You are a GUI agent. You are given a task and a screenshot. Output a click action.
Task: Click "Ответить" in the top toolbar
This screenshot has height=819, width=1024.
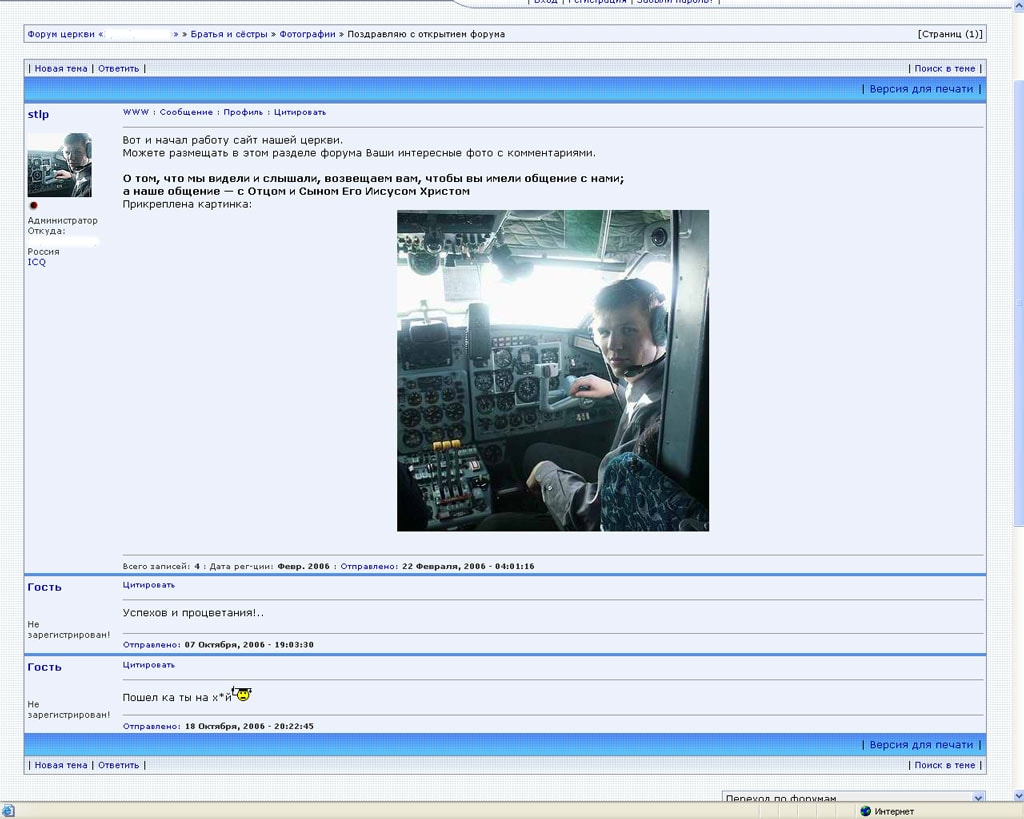(118, 69)
